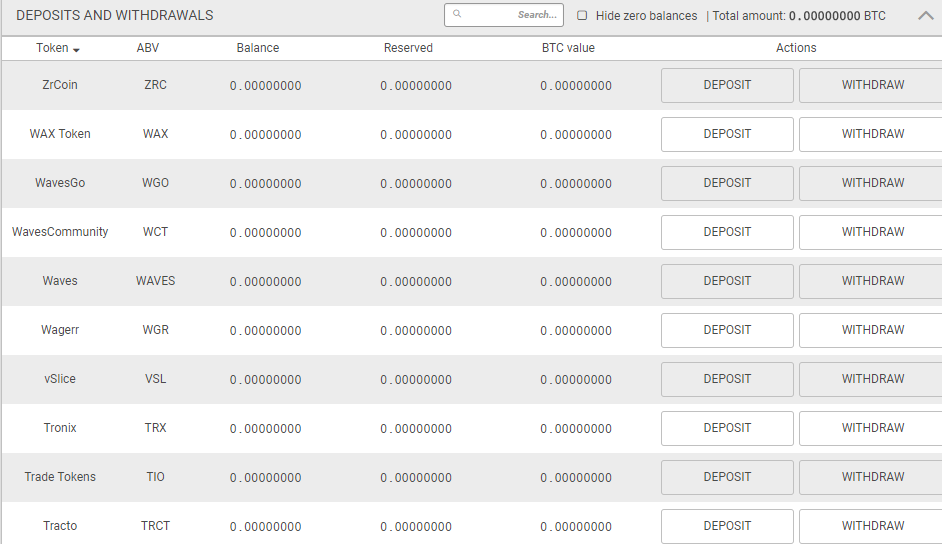Screen dimensions: 942x544
Task: Click the Balance column header
Action: point(258,48)
